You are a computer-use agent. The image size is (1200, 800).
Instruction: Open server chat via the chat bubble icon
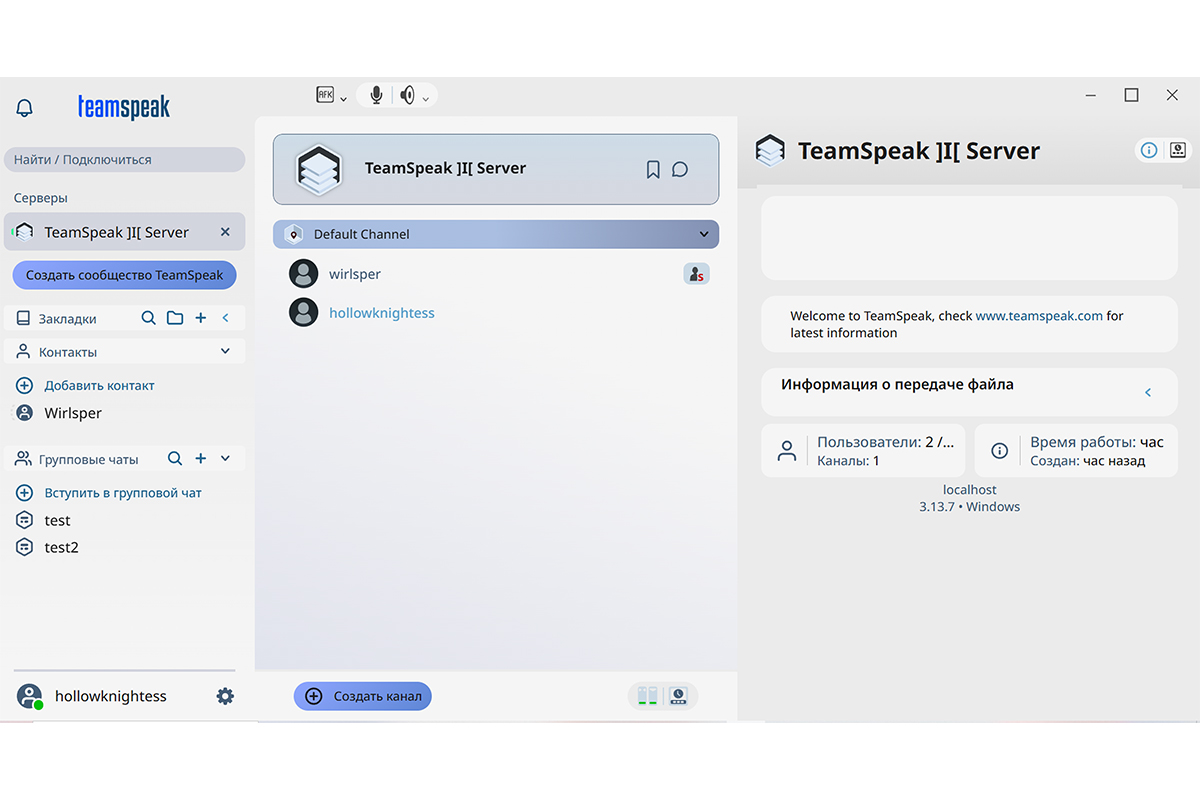pyautogui.click(x=681, y=169)
